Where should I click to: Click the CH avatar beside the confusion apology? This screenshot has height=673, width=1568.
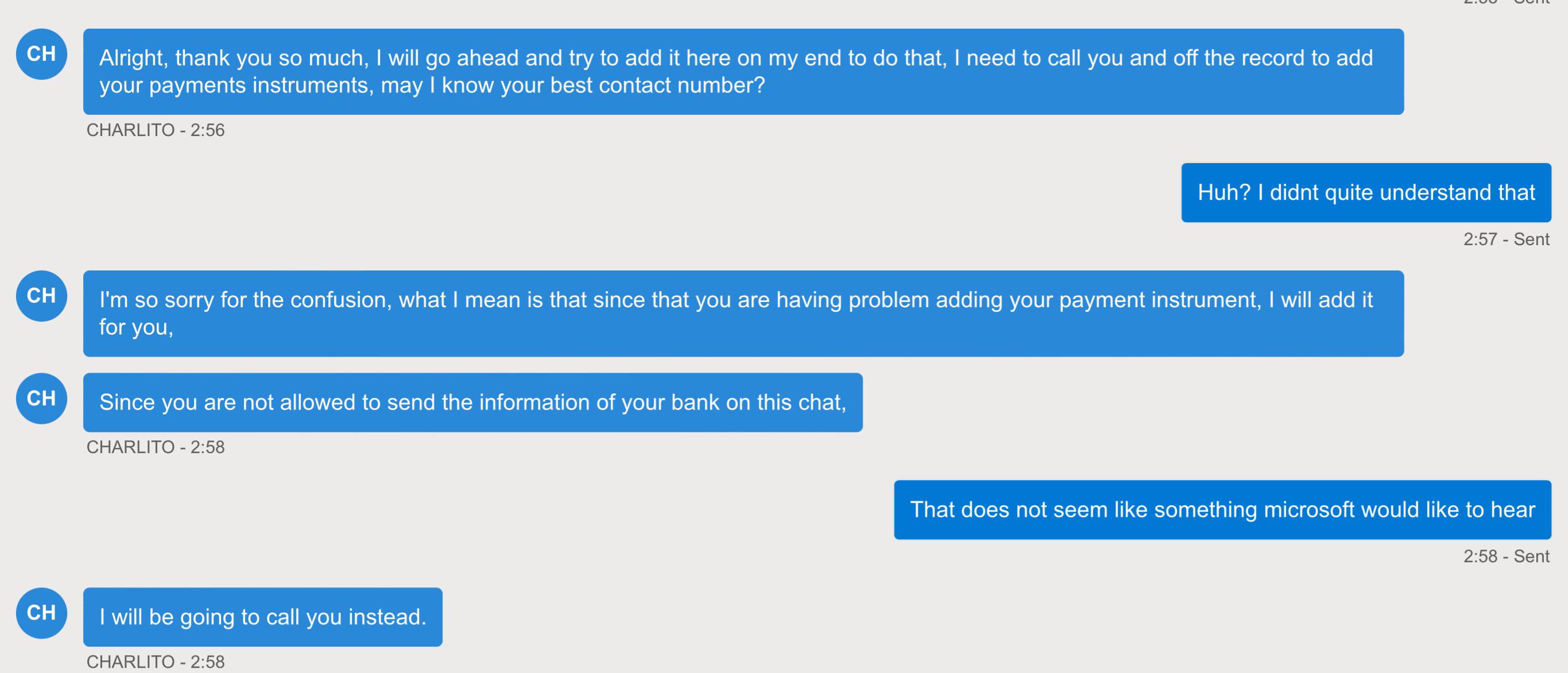[41, 296]
